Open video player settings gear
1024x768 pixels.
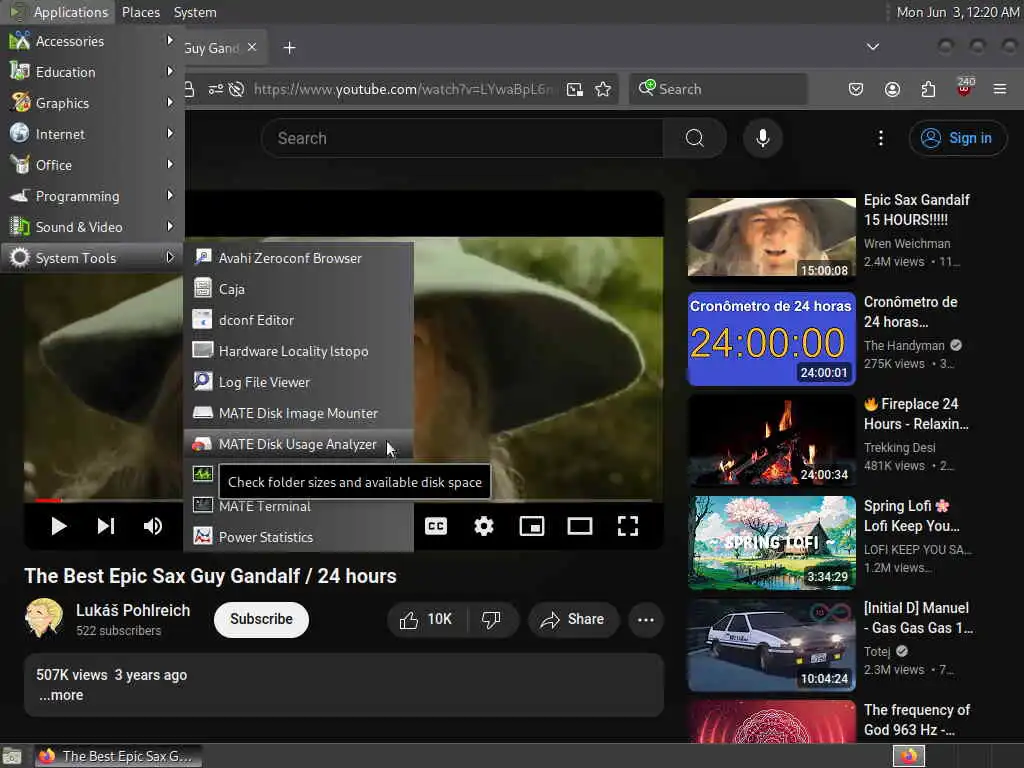pyautogui.click(x=484, y=526)
